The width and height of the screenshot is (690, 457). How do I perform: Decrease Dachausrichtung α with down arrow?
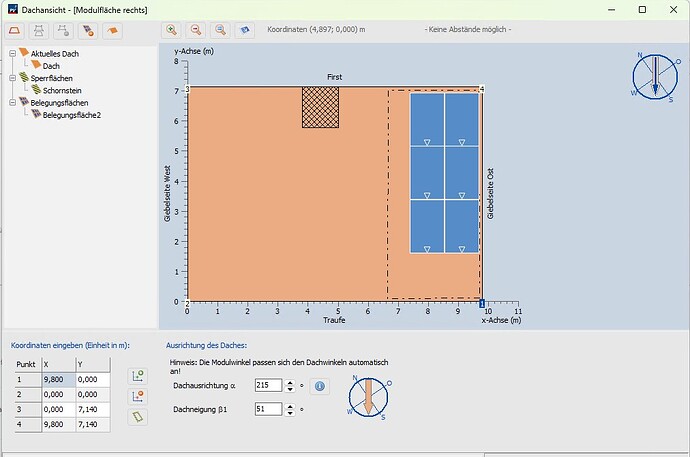tap(290, 389)
